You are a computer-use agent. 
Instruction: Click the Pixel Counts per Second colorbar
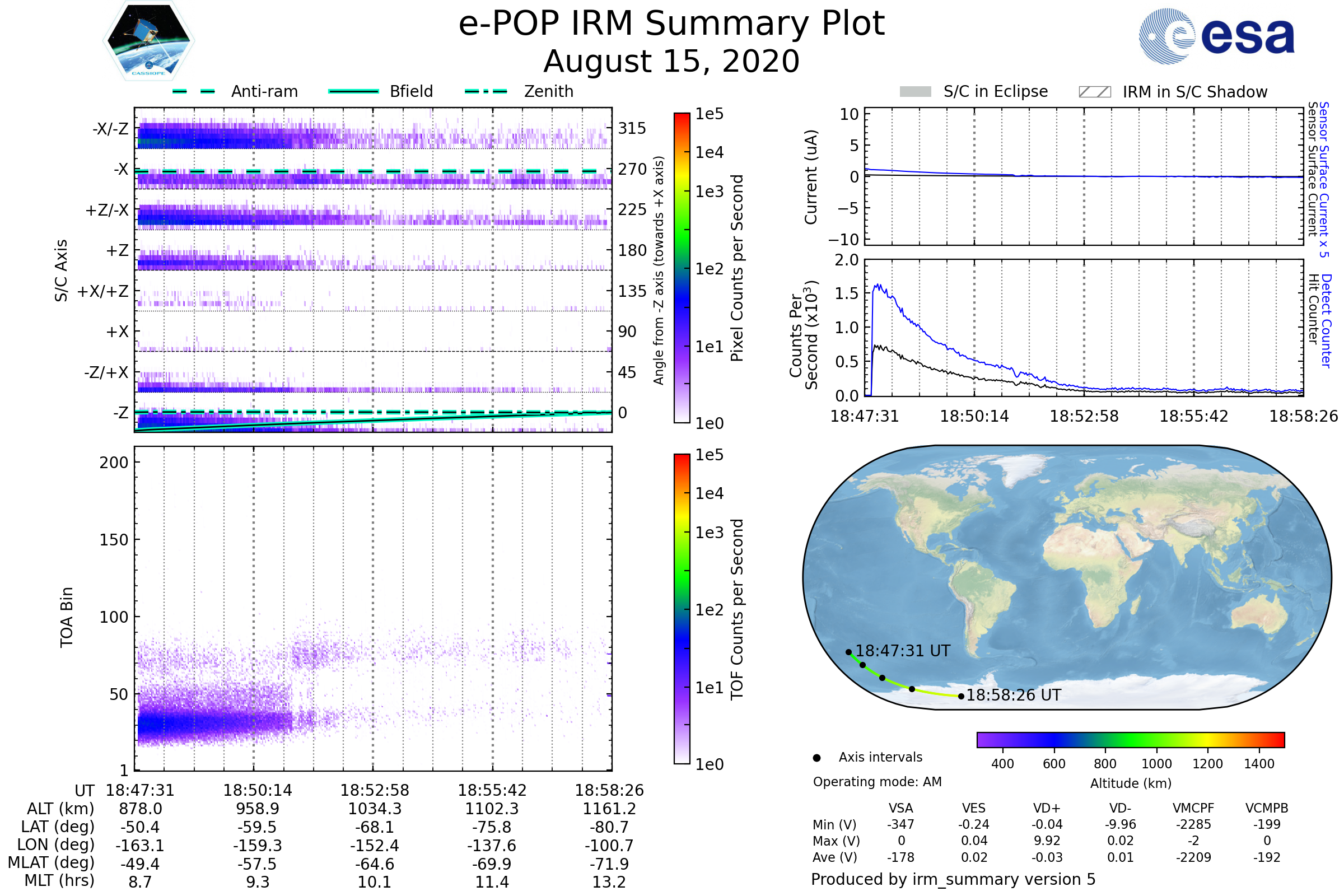[x=682, y=268]
